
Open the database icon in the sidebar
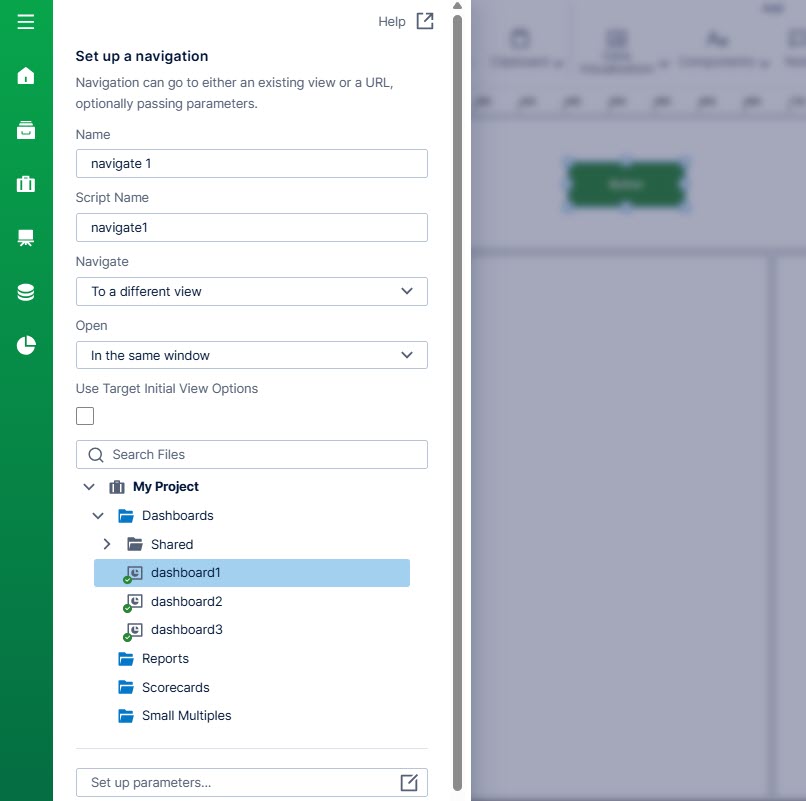26,292
